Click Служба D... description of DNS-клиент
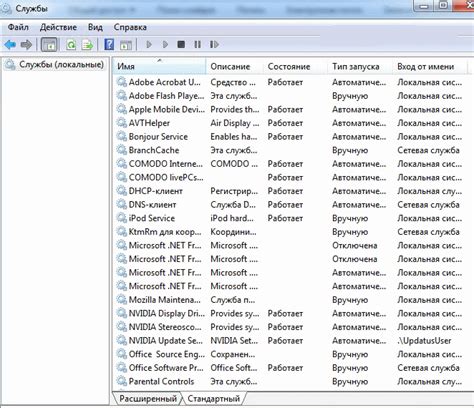The height and width of the screenshot is (408, 474). (233, 204)
